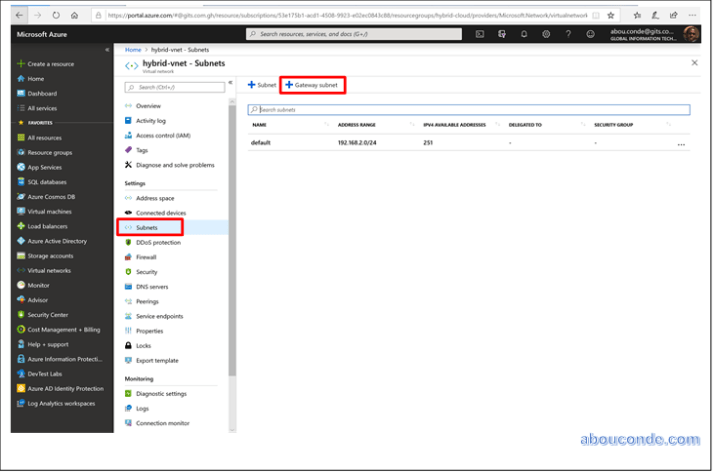Screen dimensions: 714x472
Task: Select Subnets in the resource menu
Action: coord(147,228)
